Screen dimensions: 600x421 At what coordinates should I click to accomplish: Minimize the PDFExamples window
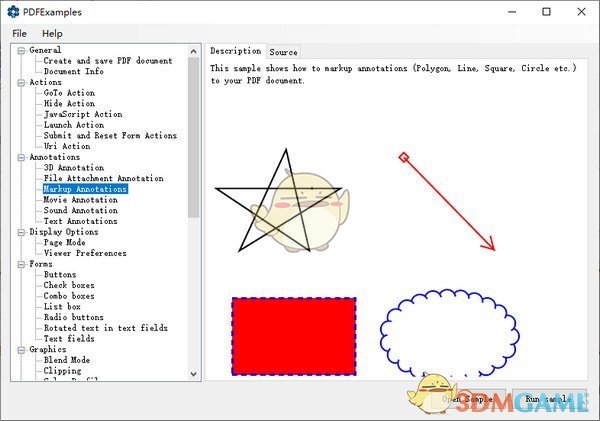coord(512,12)
